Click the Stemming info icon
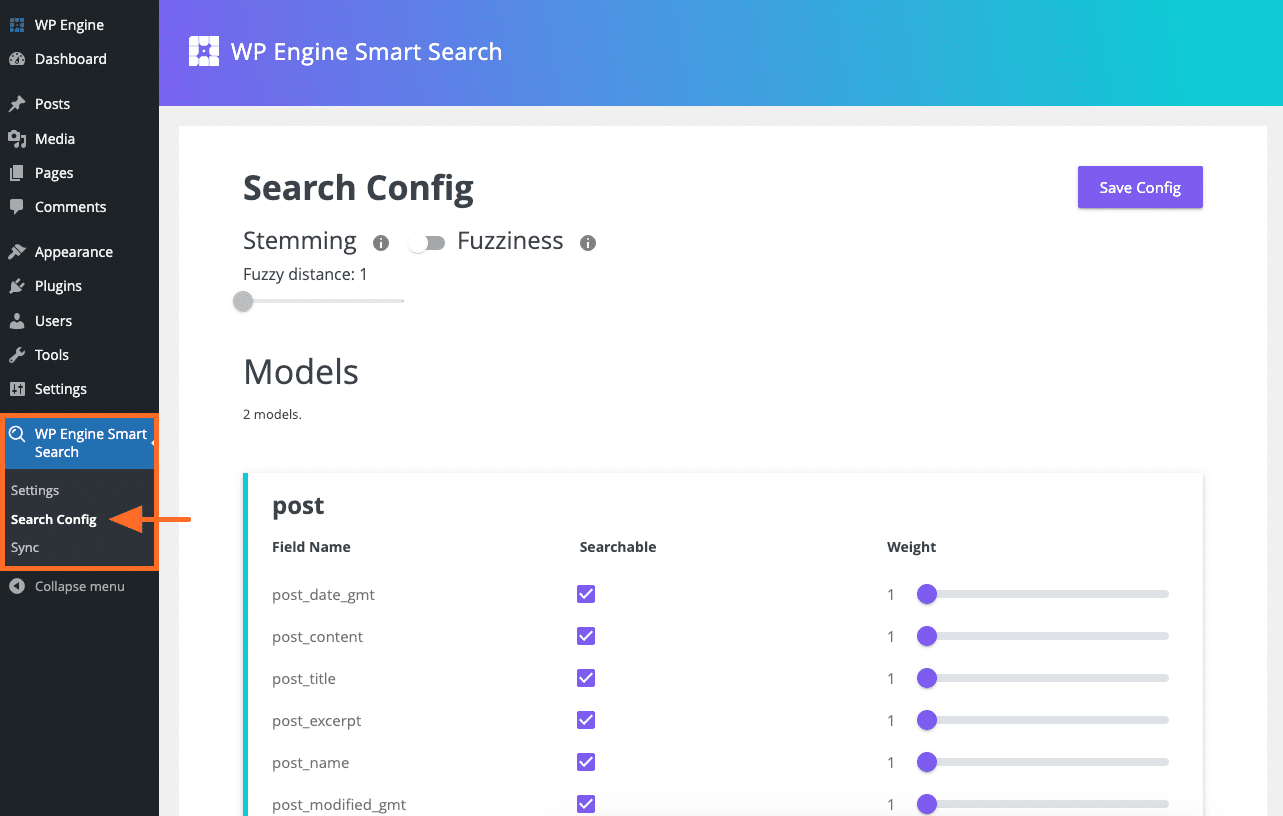The height and width of the screenshot is (816, 1283). pyautogui.click(x=380, y=242)
